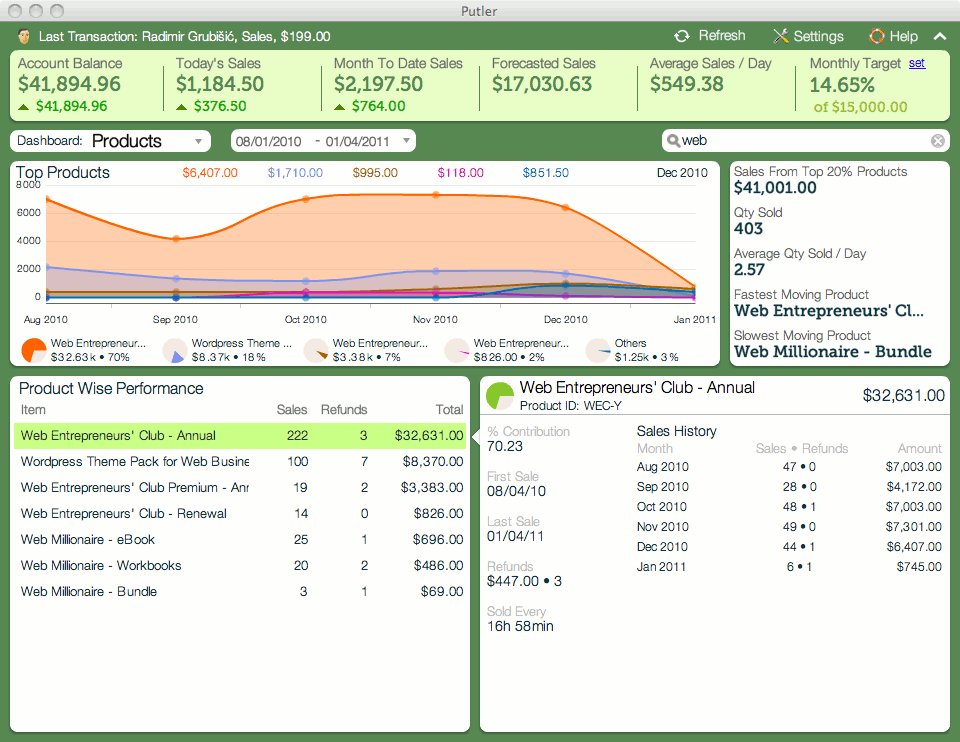The image size is (960, 742).
Task: Open the date range dropdown
Action: point(323,141)
